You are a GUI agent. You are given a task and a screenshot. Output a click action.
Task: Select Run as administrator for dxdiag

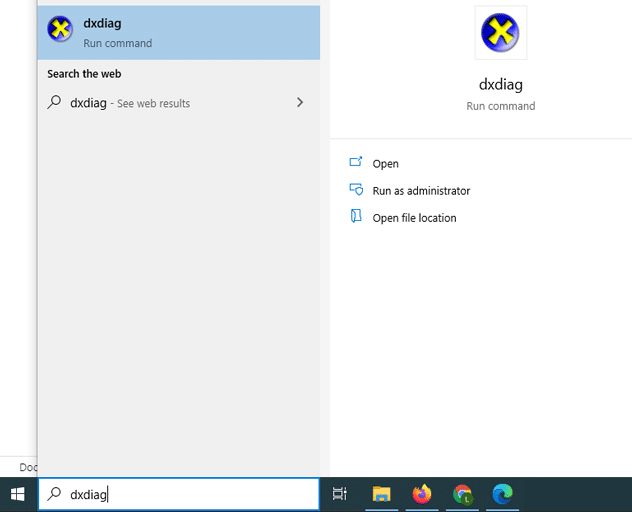tap(421, 191)
